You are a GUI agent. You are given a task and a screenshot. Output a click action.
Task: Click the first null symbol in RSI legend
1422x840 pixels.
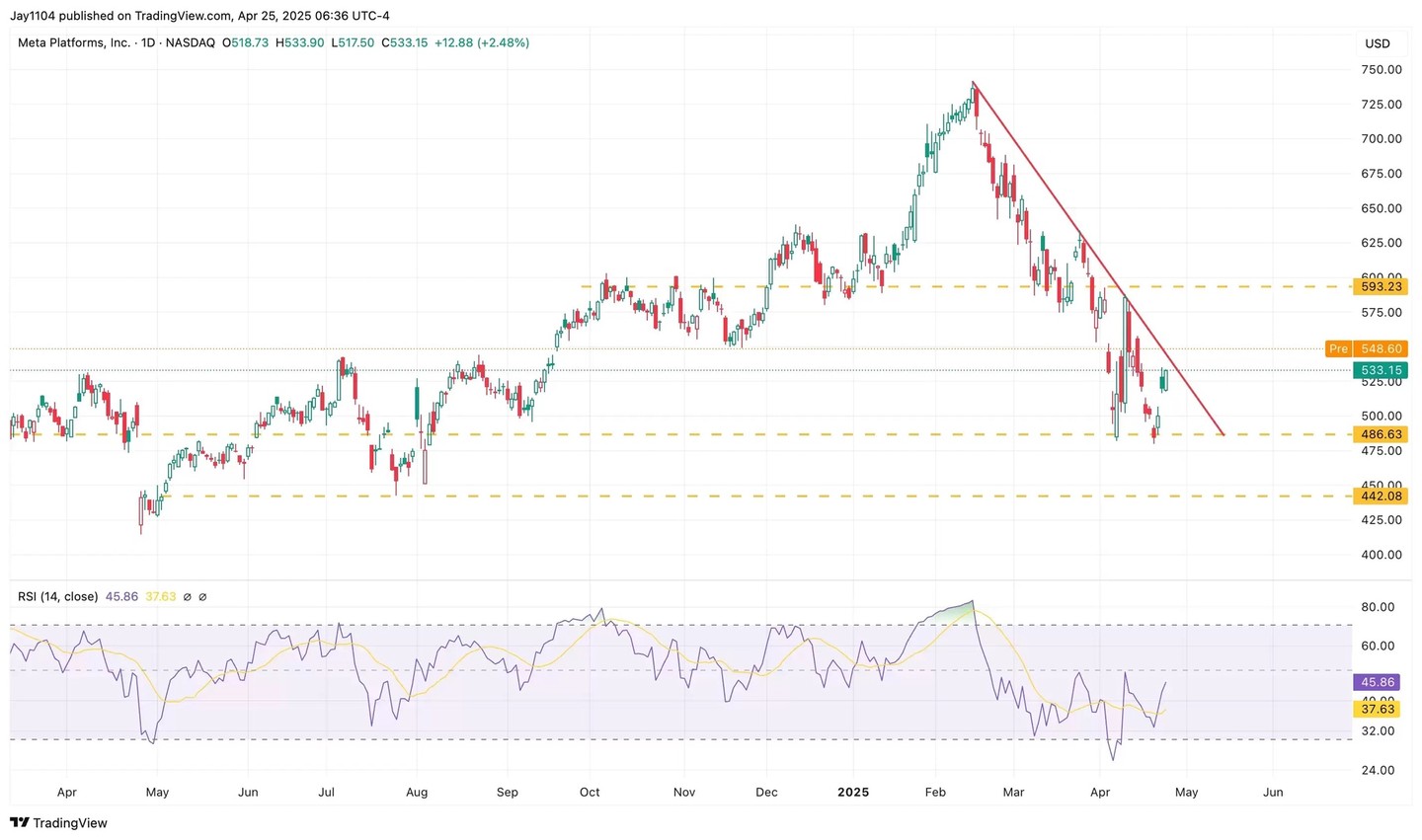[x=188, y=597]
